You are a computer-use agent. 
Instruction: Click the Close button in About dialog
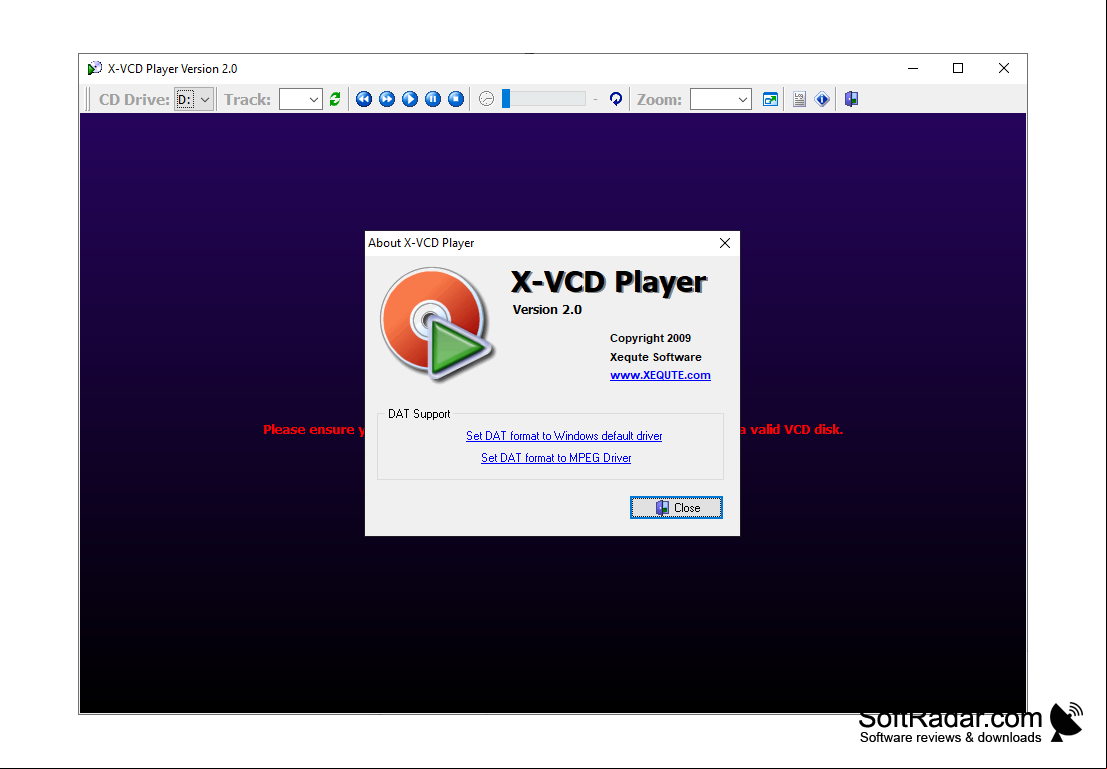coord(676,508)
